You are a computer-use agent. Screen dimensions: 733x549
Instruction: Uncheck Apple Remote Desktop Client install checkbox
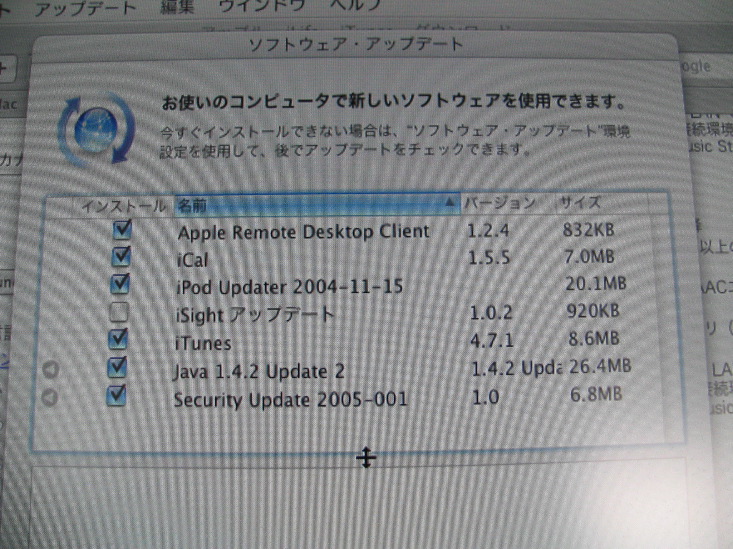(x=122, y=229)
